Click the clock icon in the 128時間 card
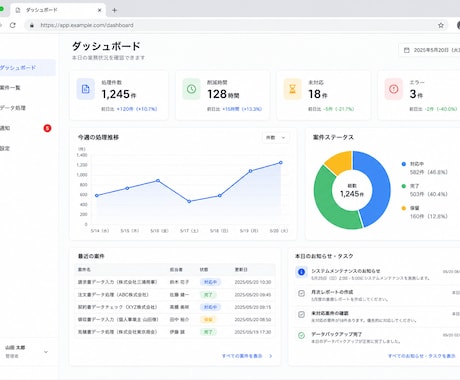This screenshot has width=460, height=380. 191,89
